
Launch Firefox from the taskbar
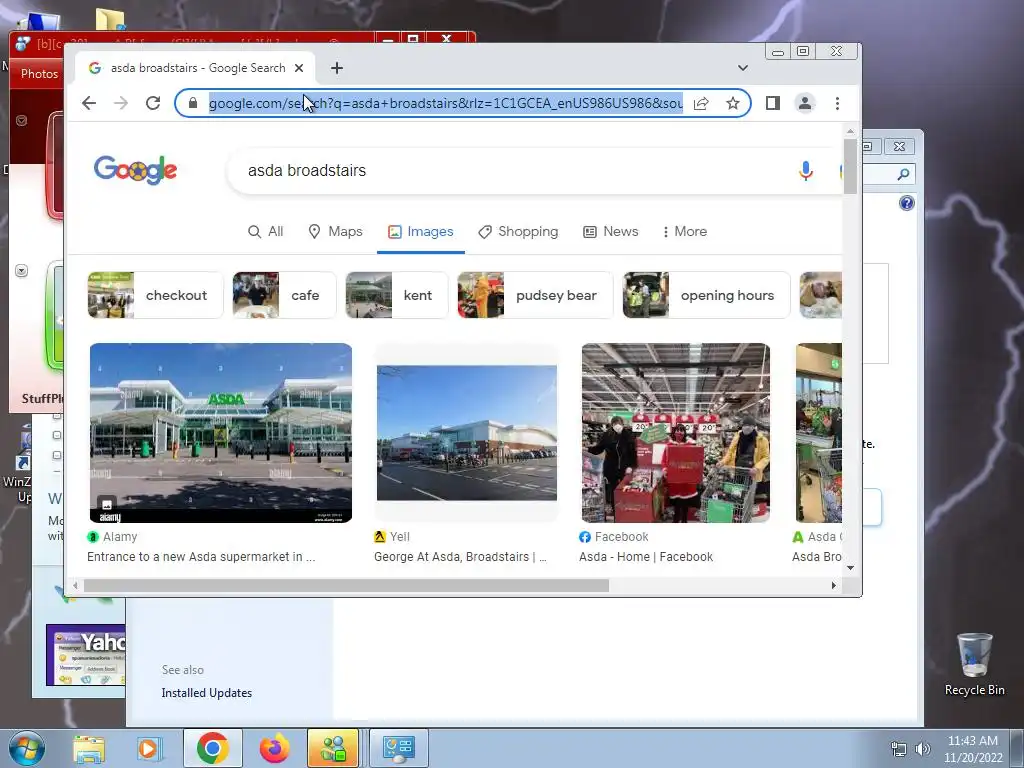tap(274, 748)
